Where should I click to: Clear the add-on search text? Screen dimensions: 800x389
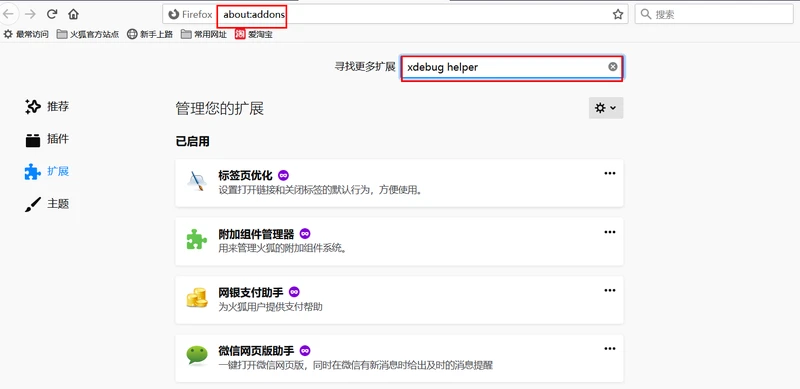[613, 67]
